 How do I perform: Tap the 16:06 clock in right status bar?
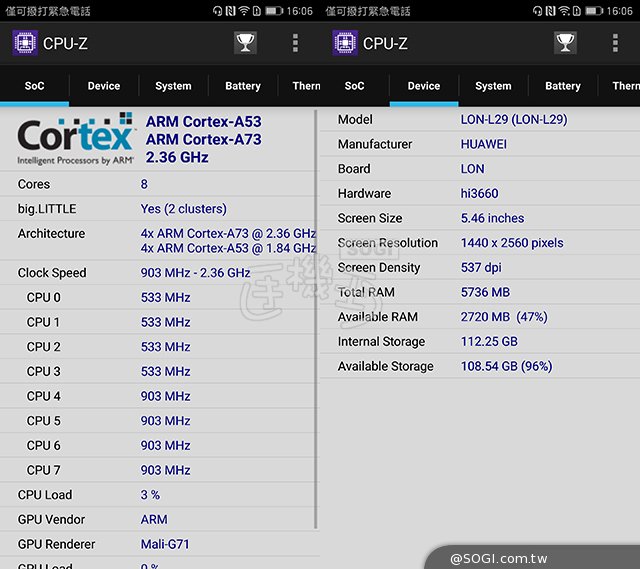[619, 11]
